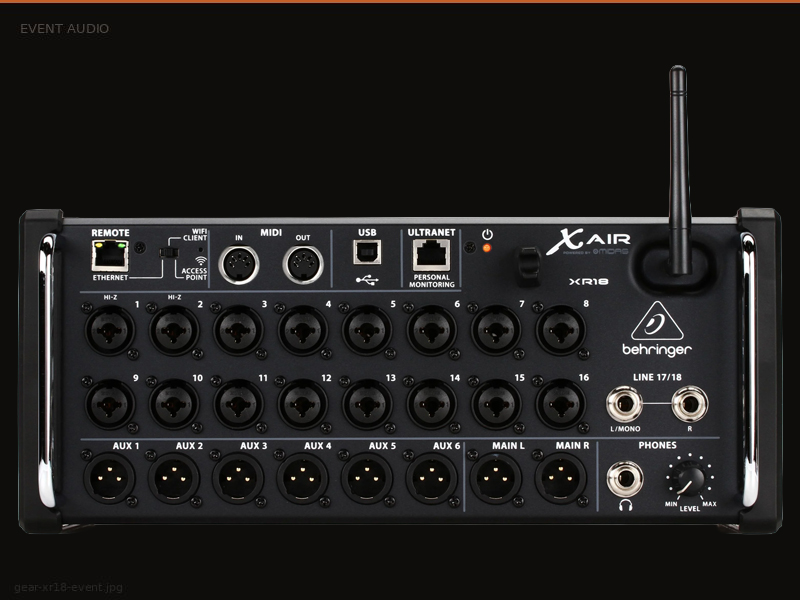Click the AUX 5 XLR output

click(x=367, y=479)
